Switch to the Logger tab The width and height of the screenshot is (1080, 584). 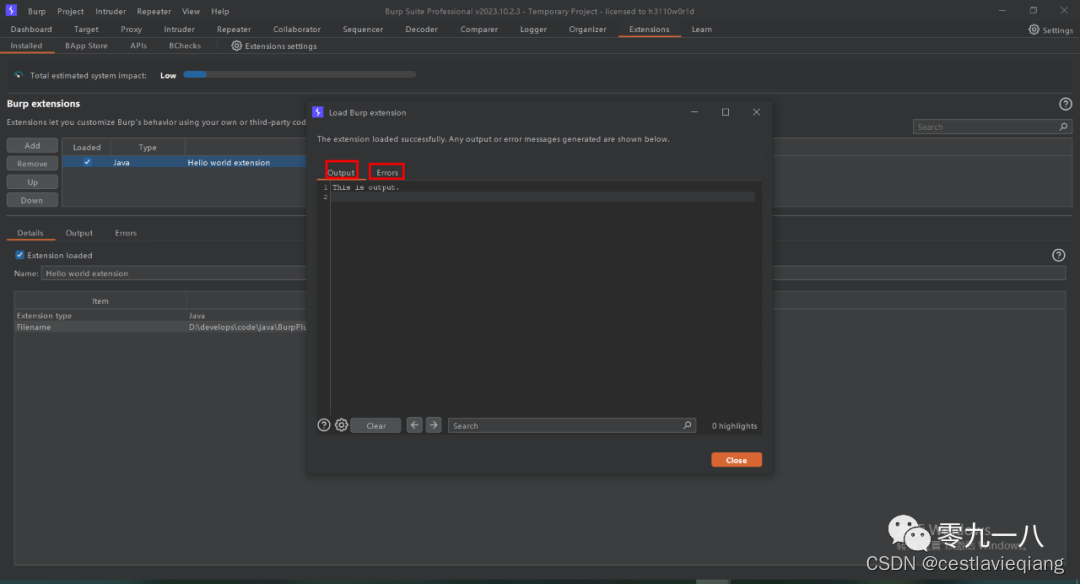pyautogui.click(x=533, y=30)
